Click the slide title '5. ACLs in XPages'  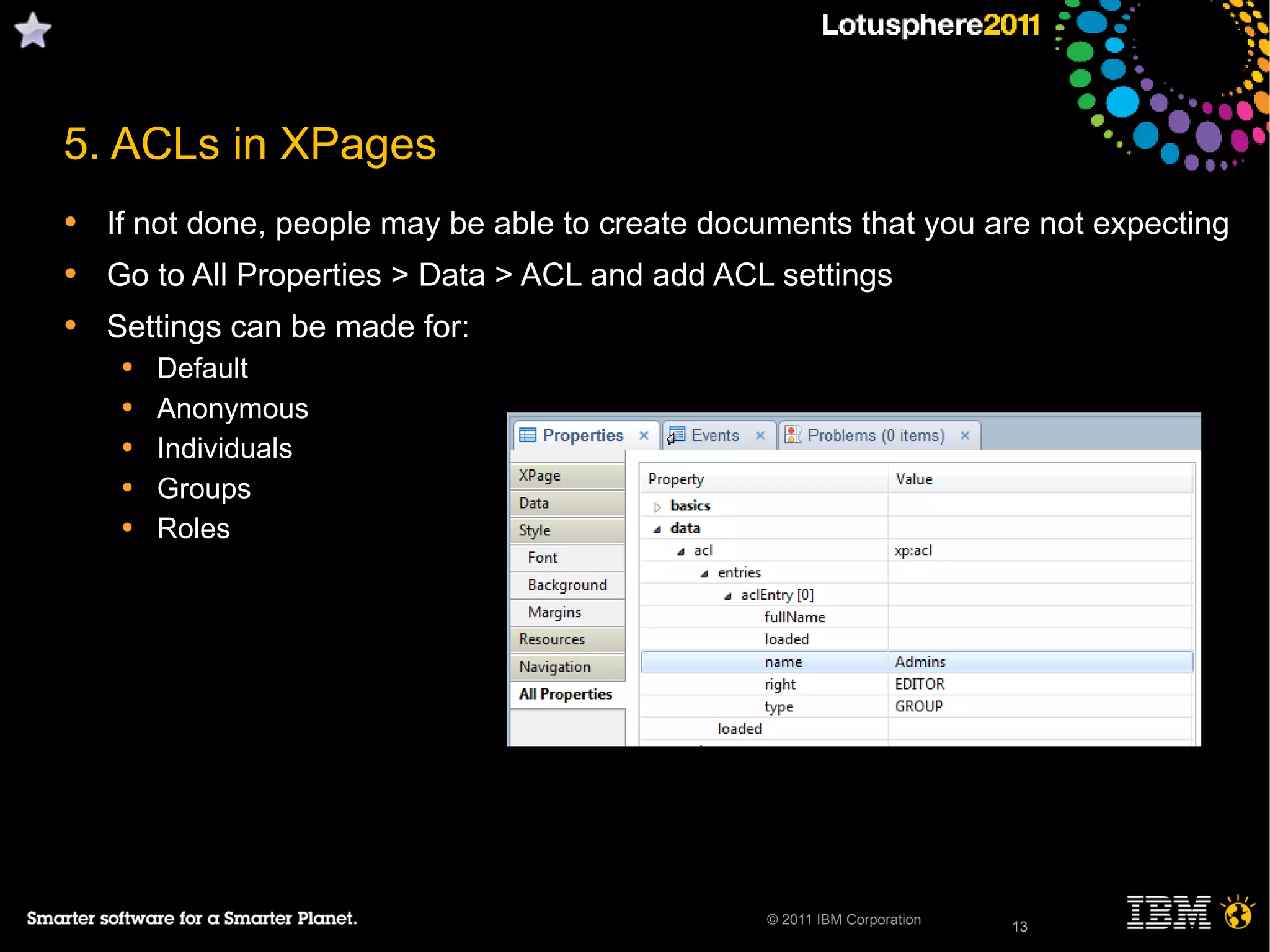point(251,145)
